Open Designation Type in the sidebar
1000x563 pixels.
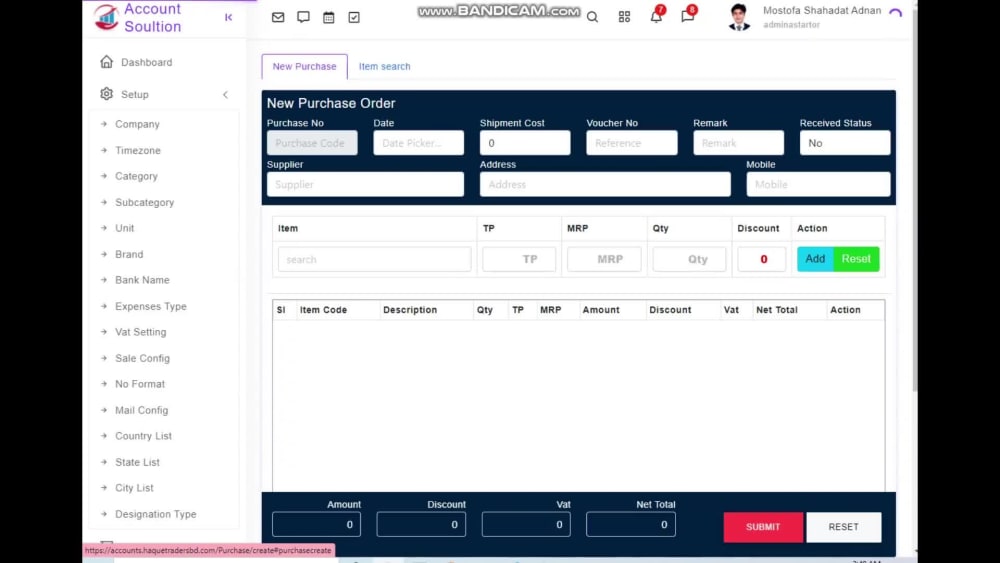coord(156,514)
